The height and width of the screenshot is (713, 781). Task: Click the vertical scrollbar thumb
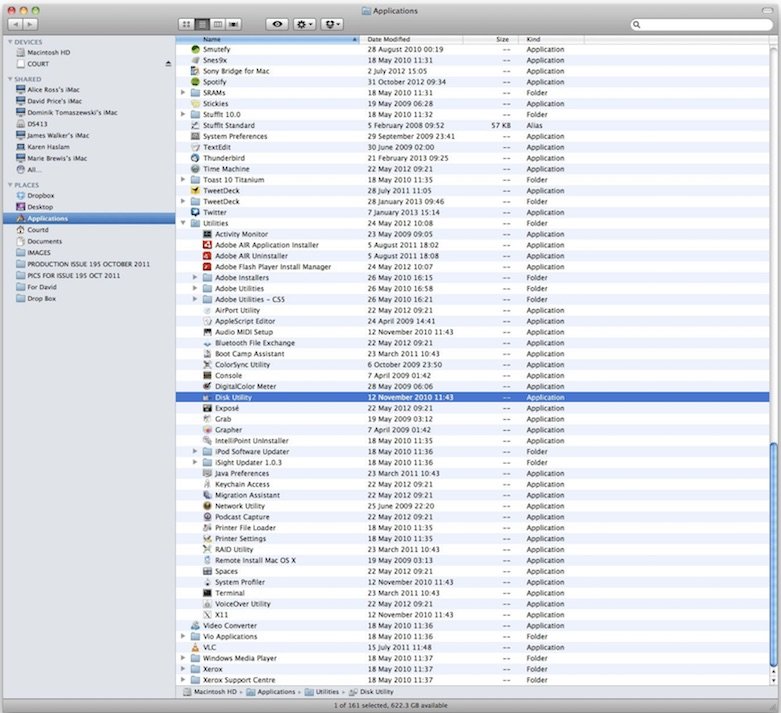(773, 554)
